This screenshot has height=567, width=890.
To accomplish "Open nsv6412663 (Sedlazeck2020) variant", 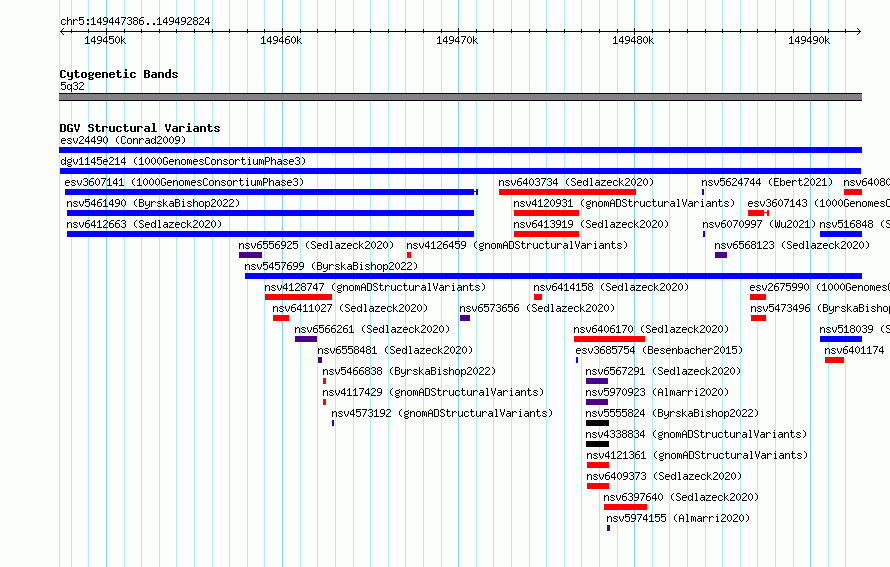I will 144,224.
